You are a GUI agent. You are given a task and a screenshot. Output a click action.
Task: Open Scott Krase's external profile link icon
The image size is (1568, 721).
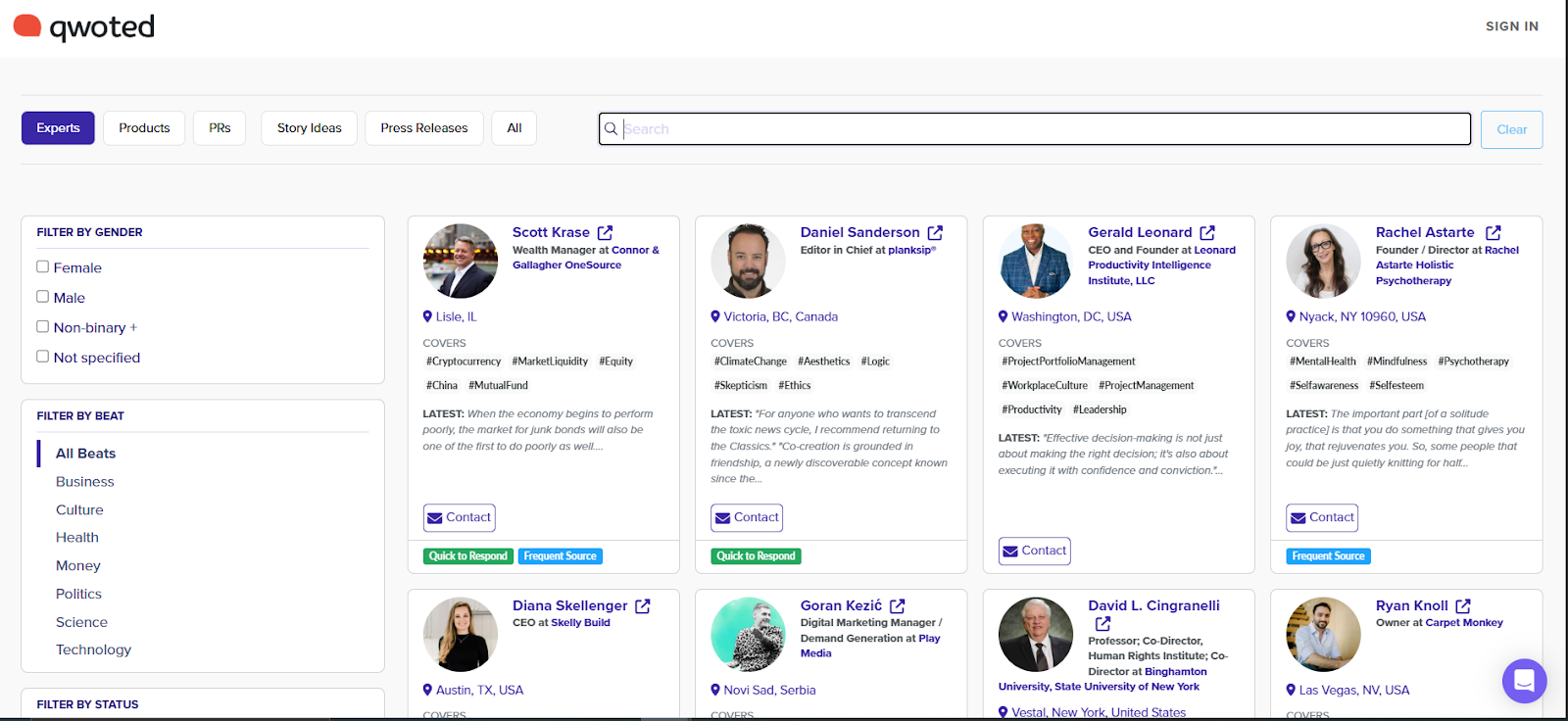coord(606,233)
